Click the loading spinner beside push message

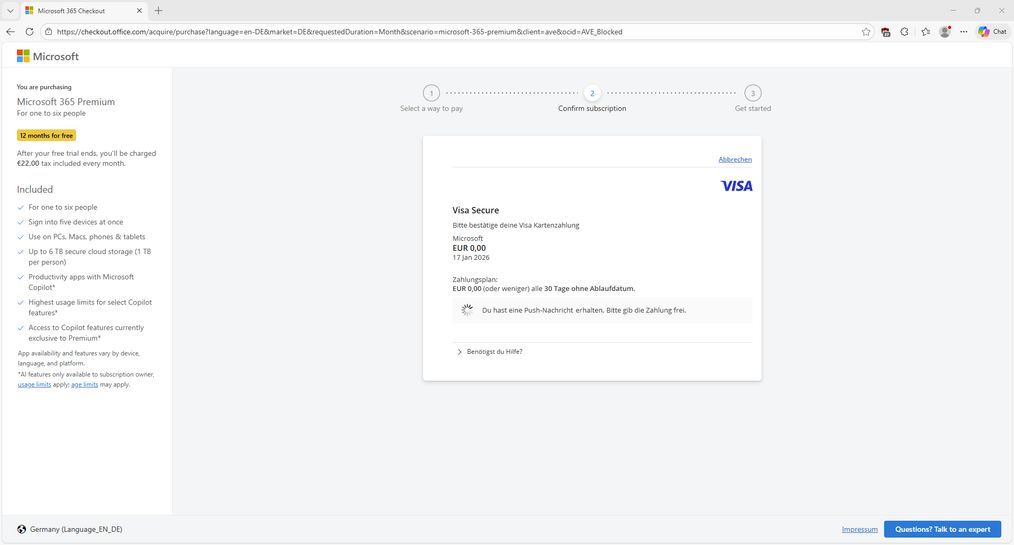tap(467, 310)
